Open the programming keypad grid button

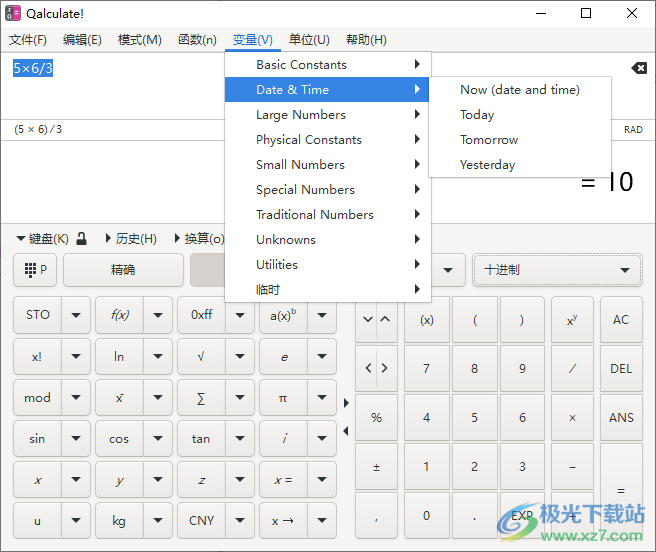(x=35, y=270)
